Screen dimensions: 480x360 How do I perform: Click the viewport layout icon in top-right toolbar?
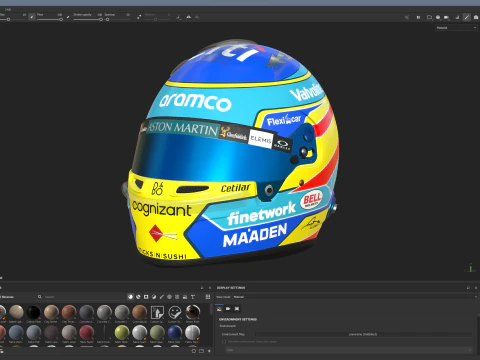(x=429, y=17)
